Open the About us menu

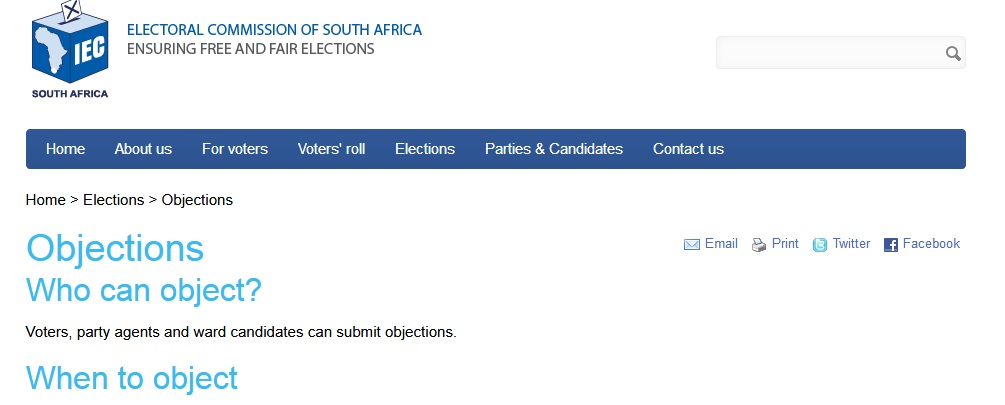(x=143, y=149)
